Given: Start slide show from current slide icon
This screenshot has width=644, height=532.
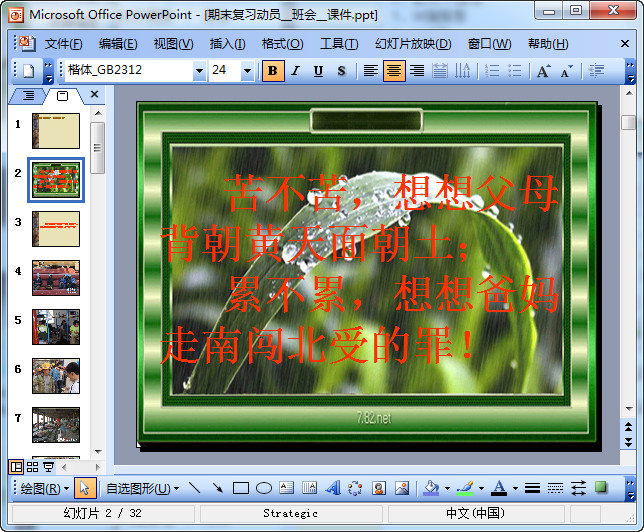Looking at the screenshot, I should click(x=48, y=467).
